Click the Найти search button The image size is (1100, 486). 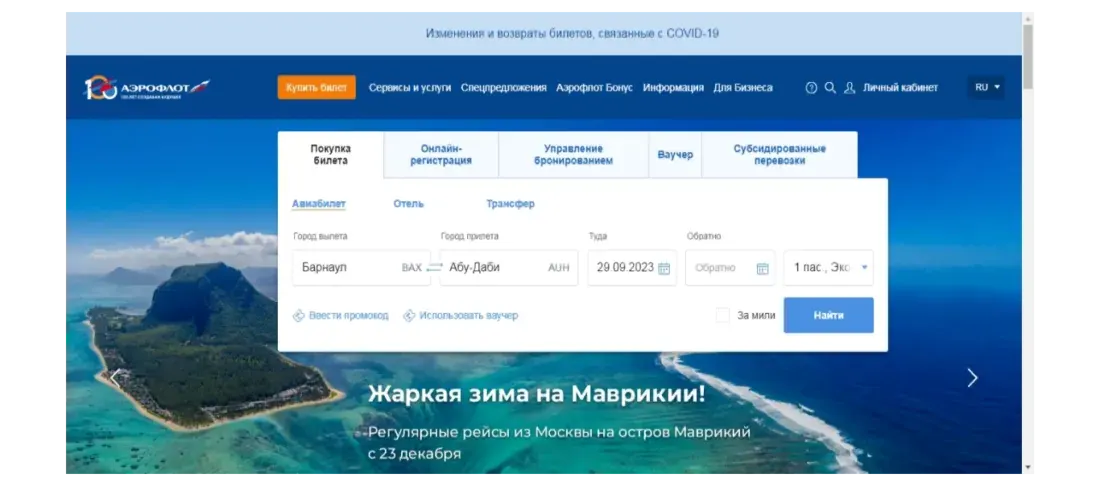pos(829,316)
